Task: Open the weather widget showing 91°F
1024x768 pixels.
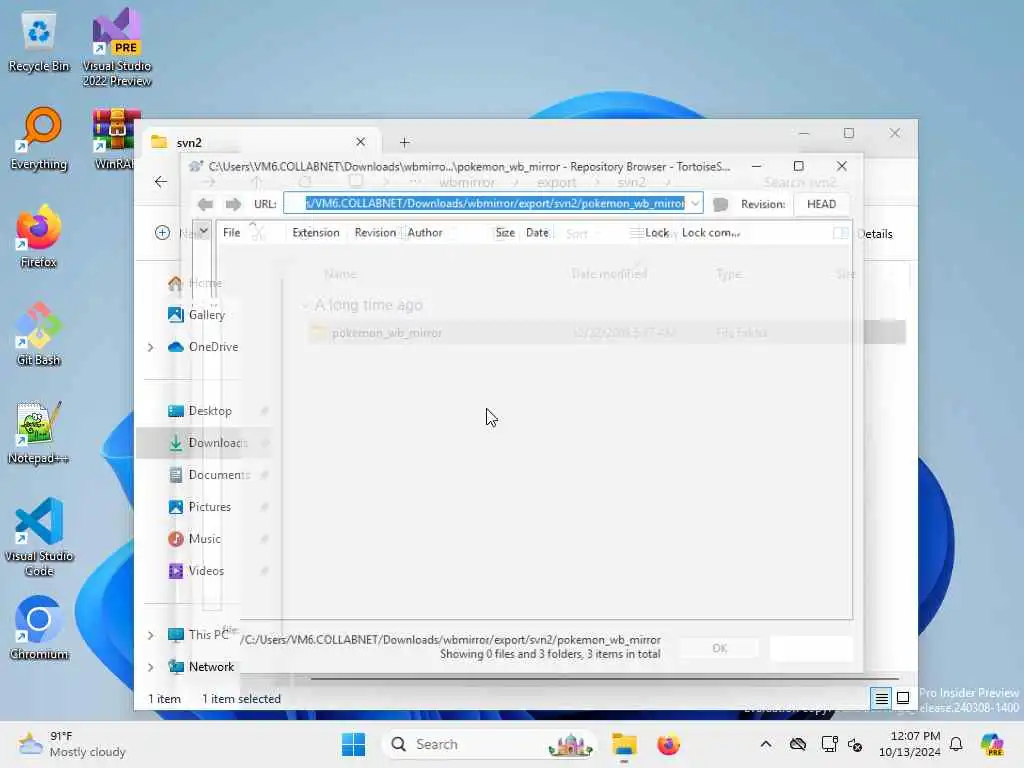Action: click(x=72, y=744)
